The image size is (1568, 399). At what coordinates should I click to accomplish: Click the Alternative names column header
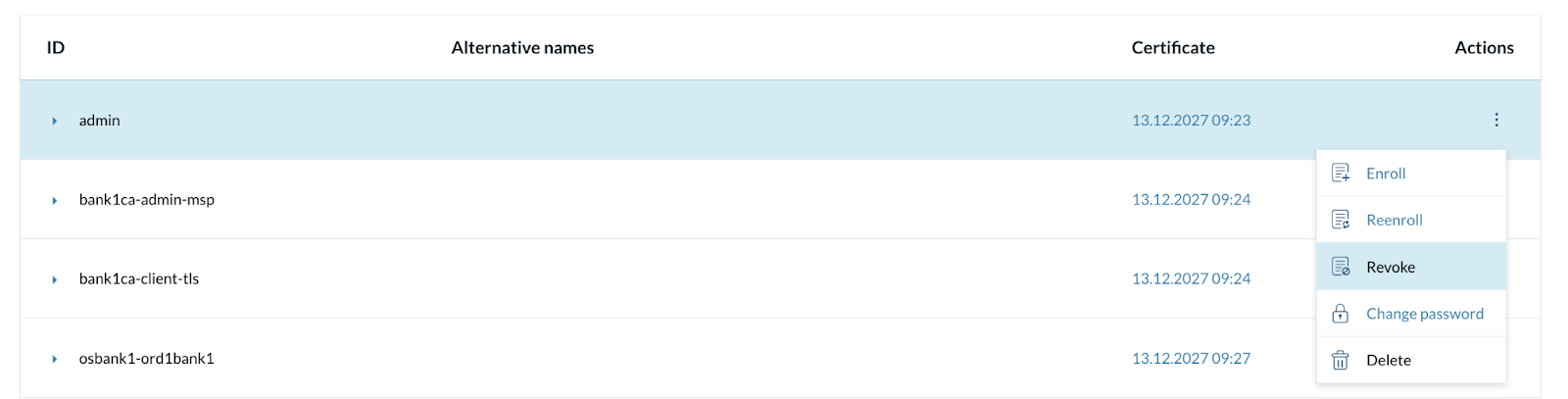point(522,48)
